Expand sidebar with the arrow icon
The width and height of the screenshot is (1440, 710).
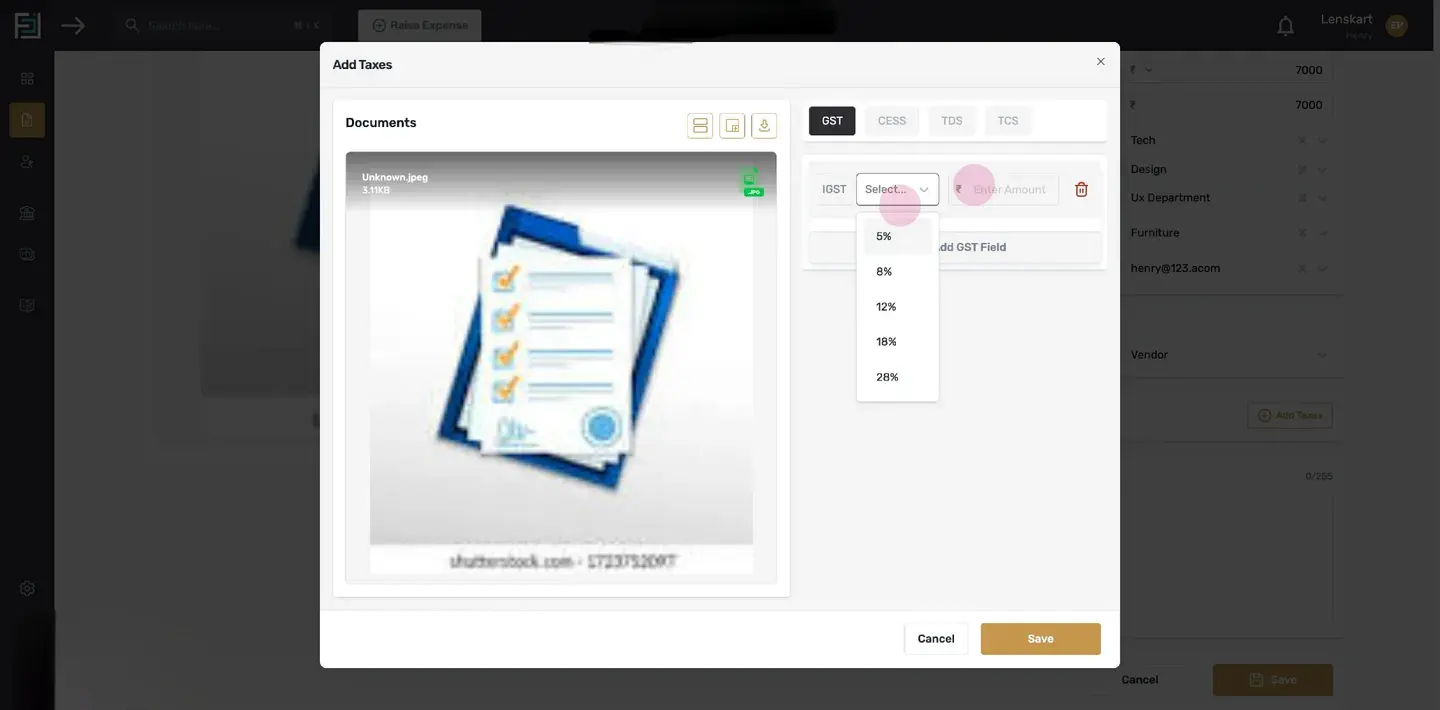[73, 25]
